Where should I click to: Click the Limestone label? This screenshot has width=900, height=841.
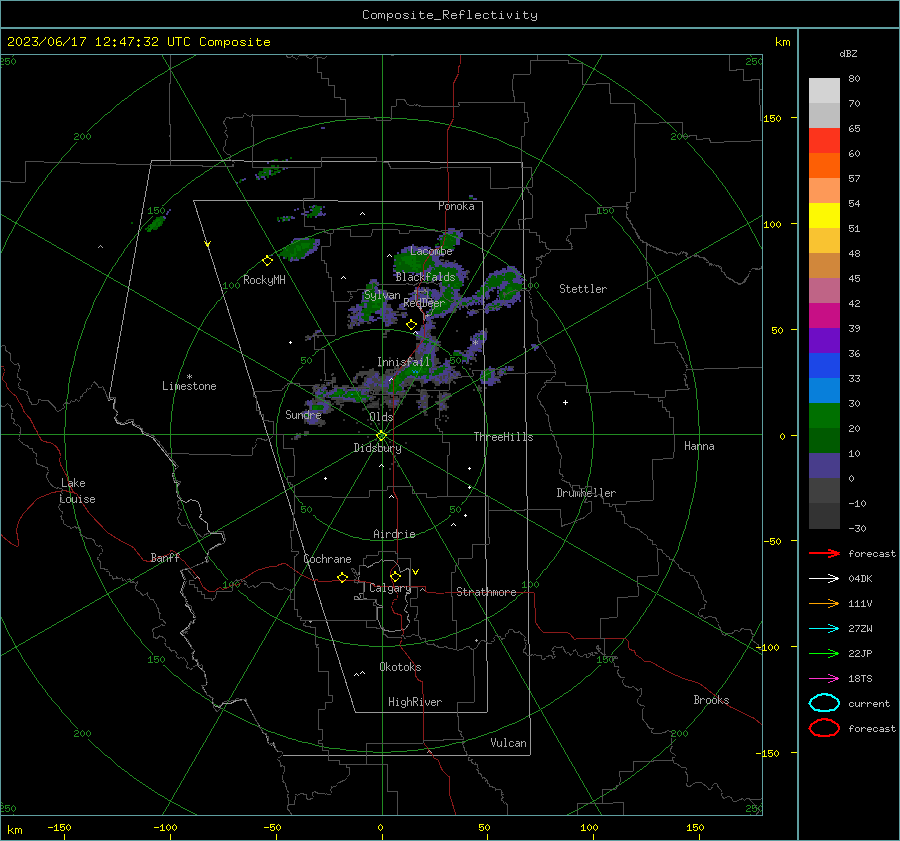tap(189, 386)
